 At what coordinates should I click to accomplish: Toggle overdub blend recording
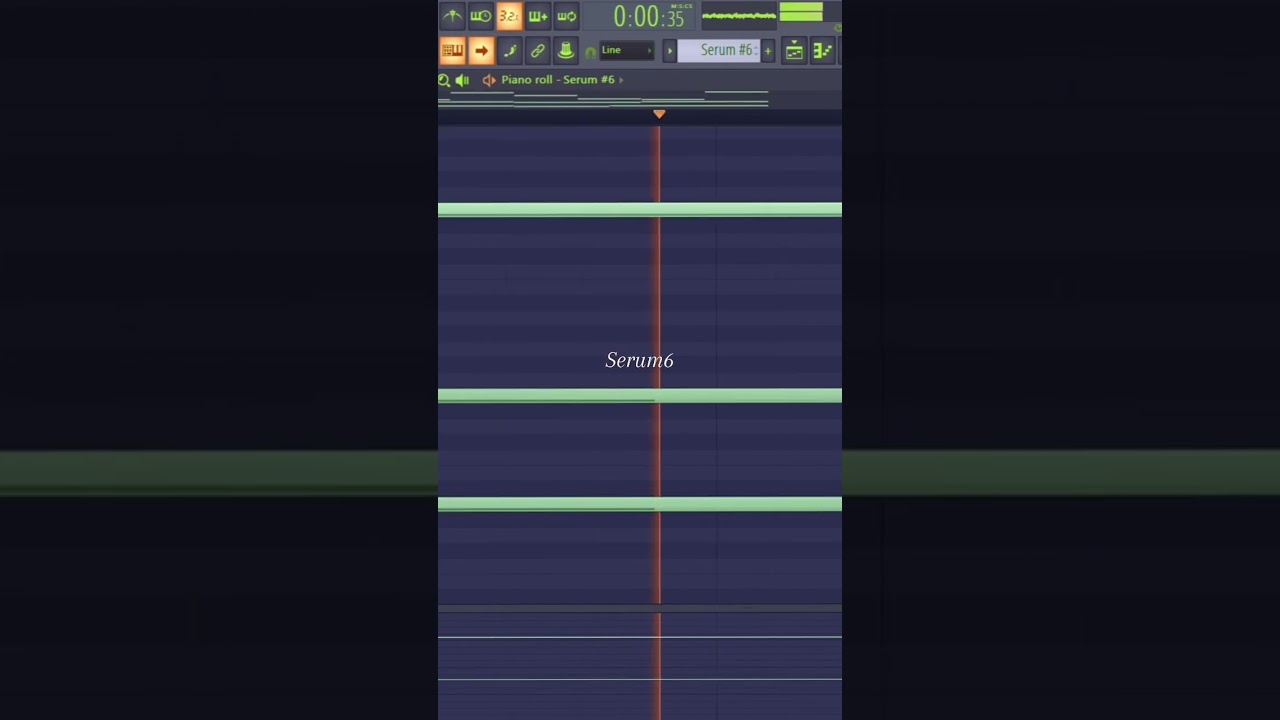click(538, 16)
